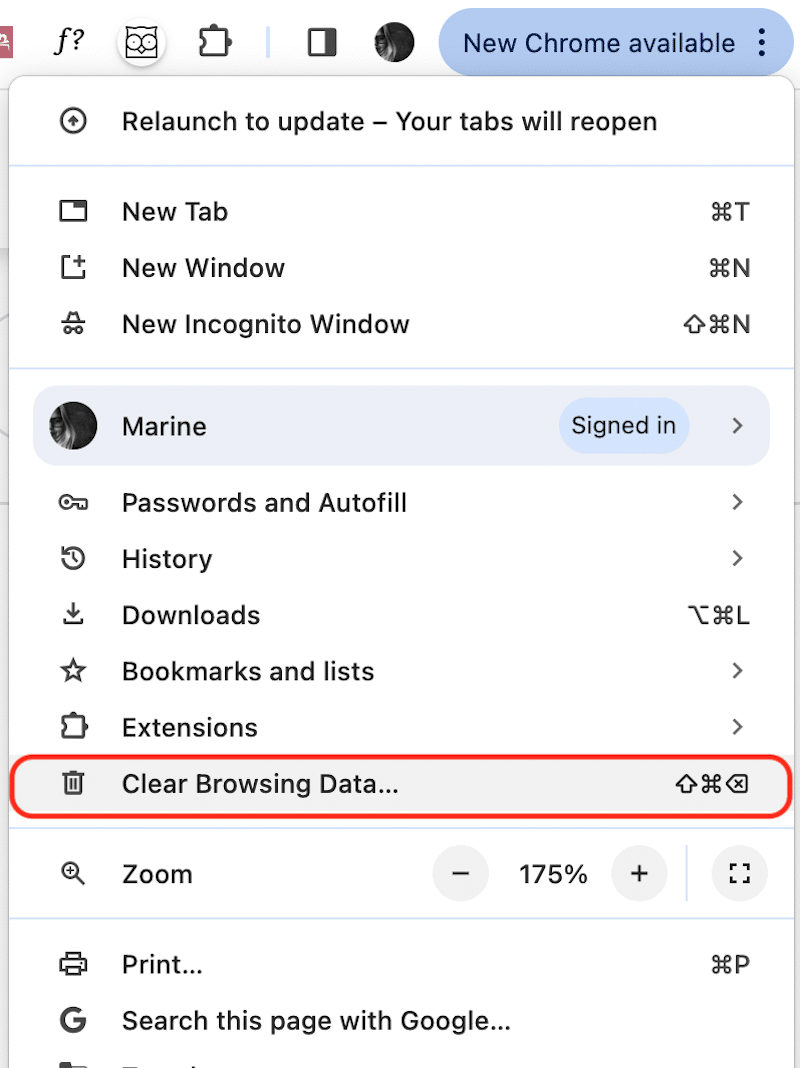Click the Downloads arrow icon

[74, 614]
